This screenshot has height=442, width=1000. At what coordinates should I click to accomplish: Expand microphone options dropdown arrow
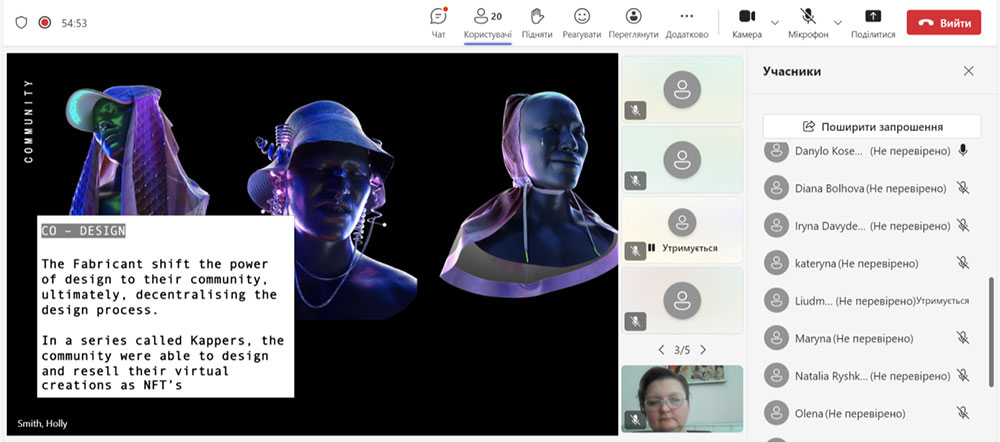pyautogui.click(x=838, y=23)
